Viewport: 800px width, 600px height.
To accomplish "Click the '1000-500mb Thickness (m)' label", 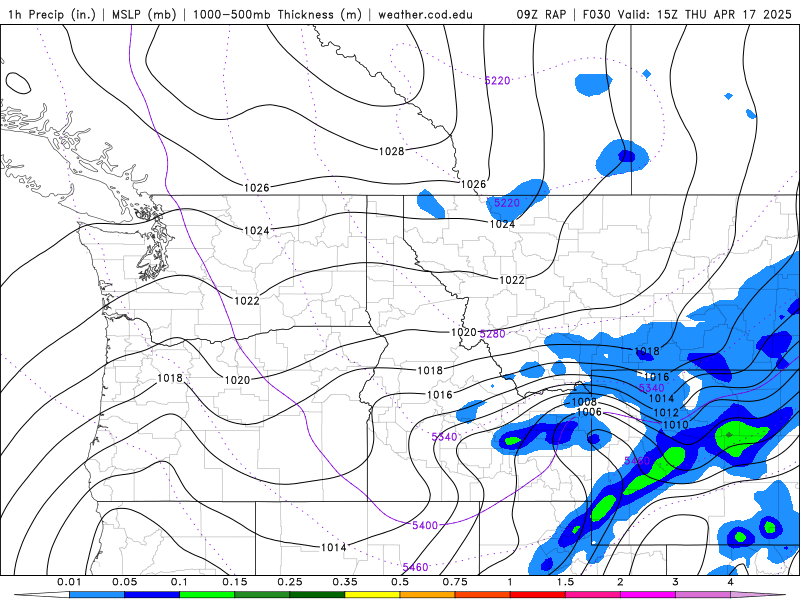I will pos(277,15).
